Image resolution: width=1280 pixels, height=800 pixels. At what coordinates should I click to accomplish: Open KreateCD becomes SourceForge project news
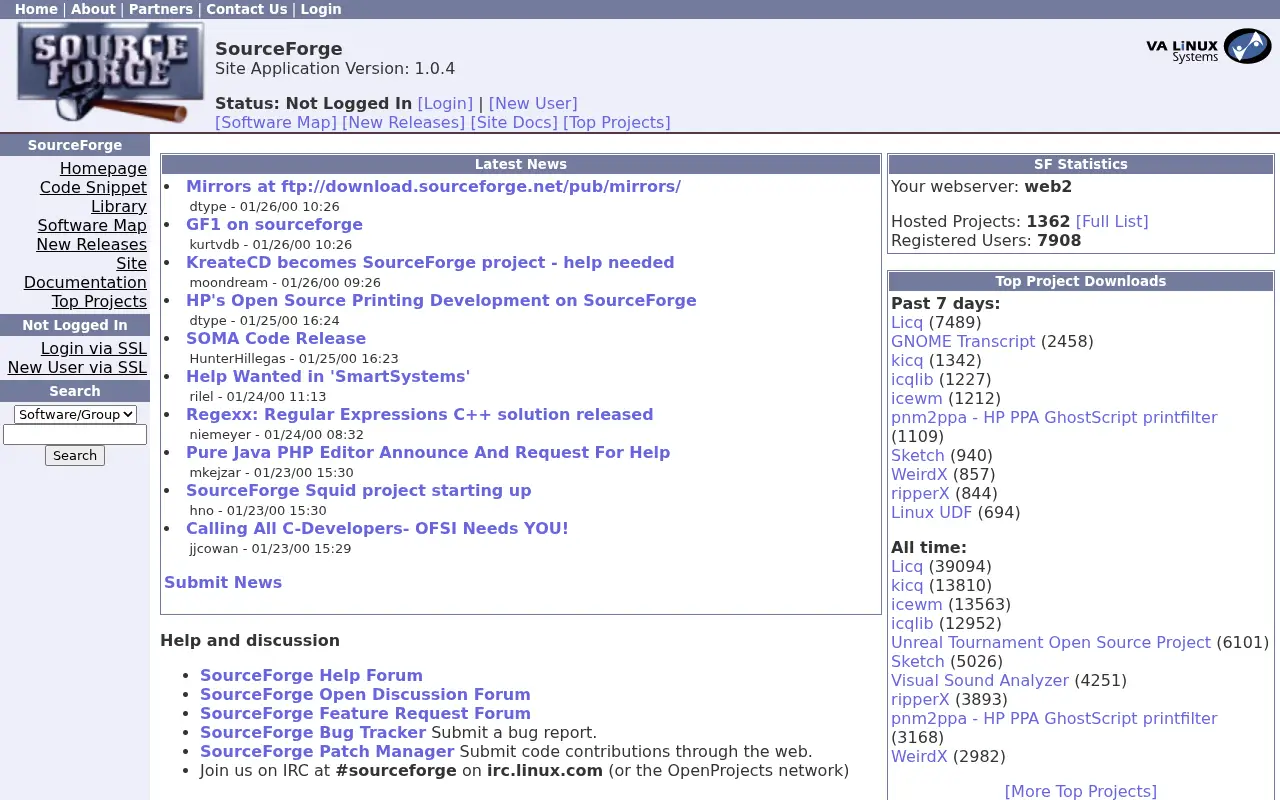click(x=430, y=262)
